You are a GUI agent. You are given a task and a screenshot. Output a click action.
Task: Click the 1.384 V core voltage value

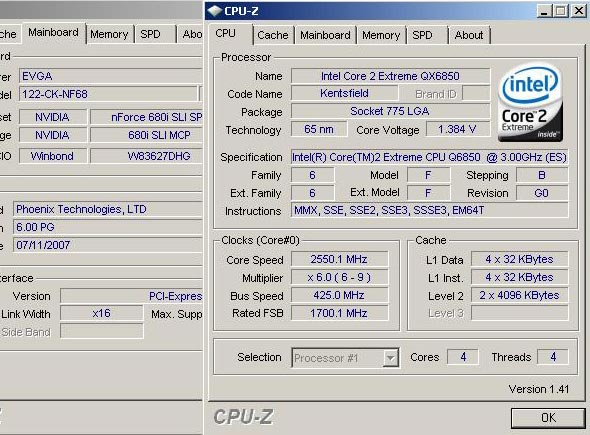tap(458, 129)
